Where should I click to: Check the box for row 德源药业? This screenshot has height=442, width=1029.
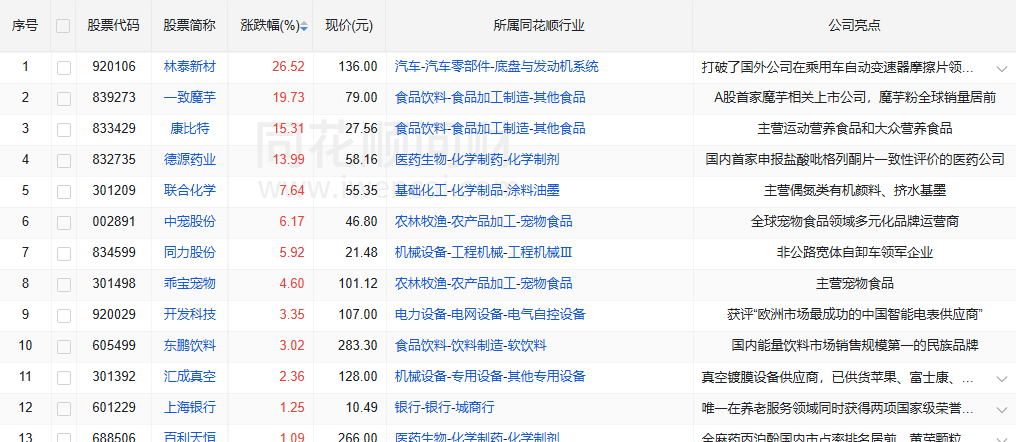[64, 161]
